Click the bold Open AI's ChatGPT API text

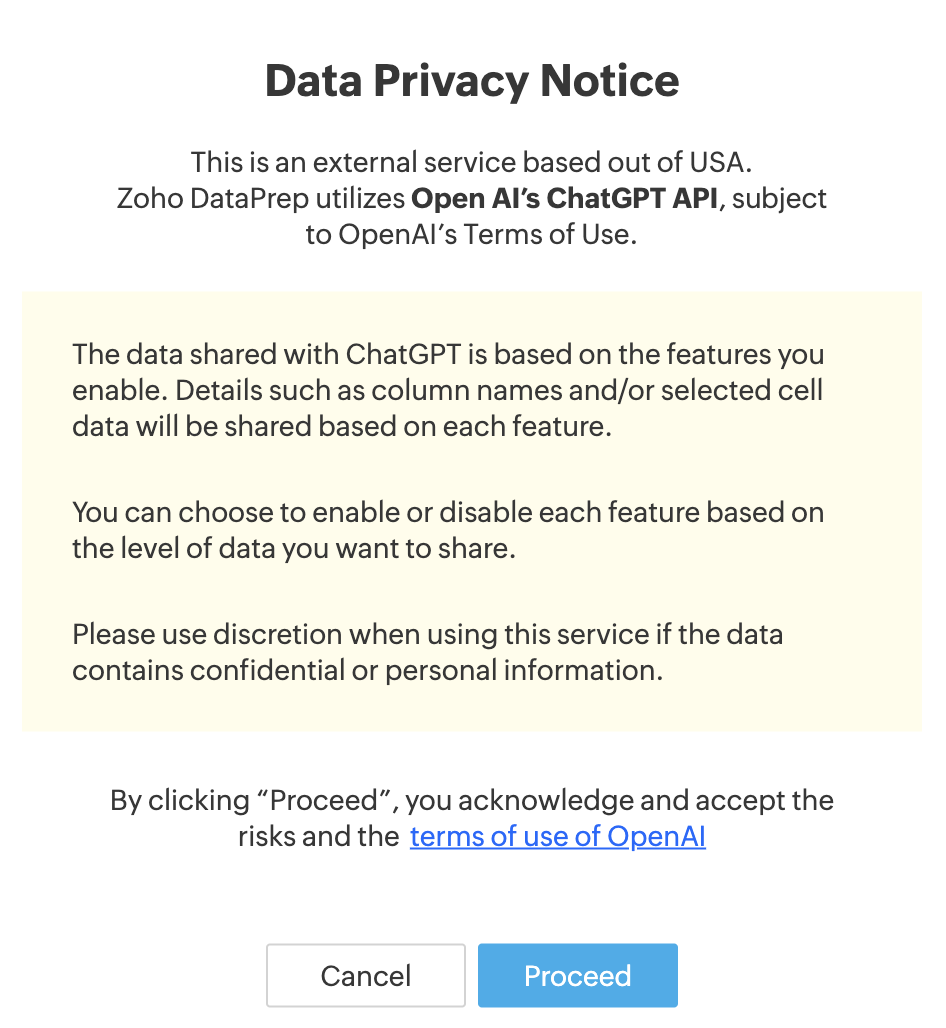564,198
